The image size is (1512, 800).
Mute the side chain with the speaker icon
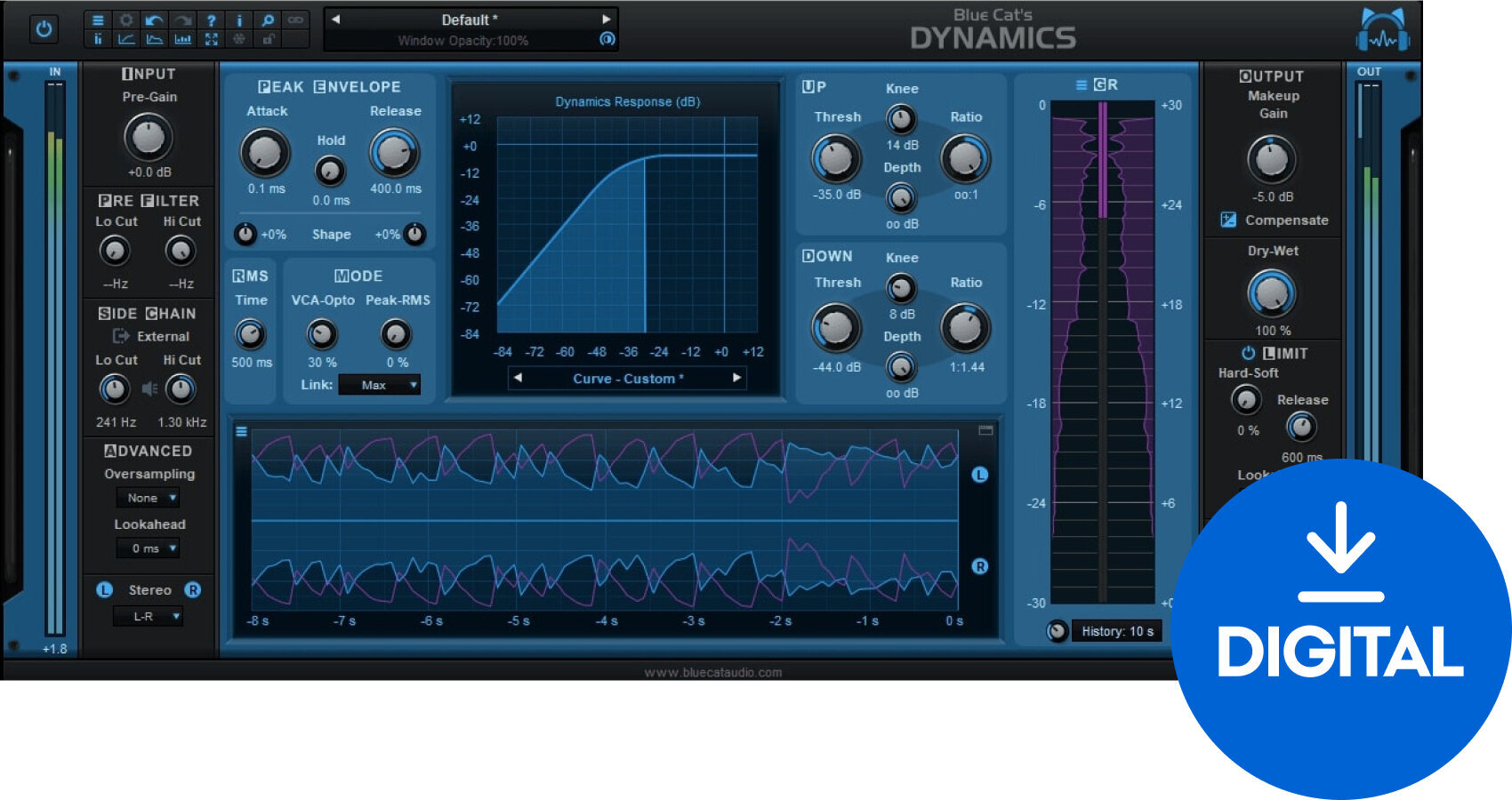point(149,388)
